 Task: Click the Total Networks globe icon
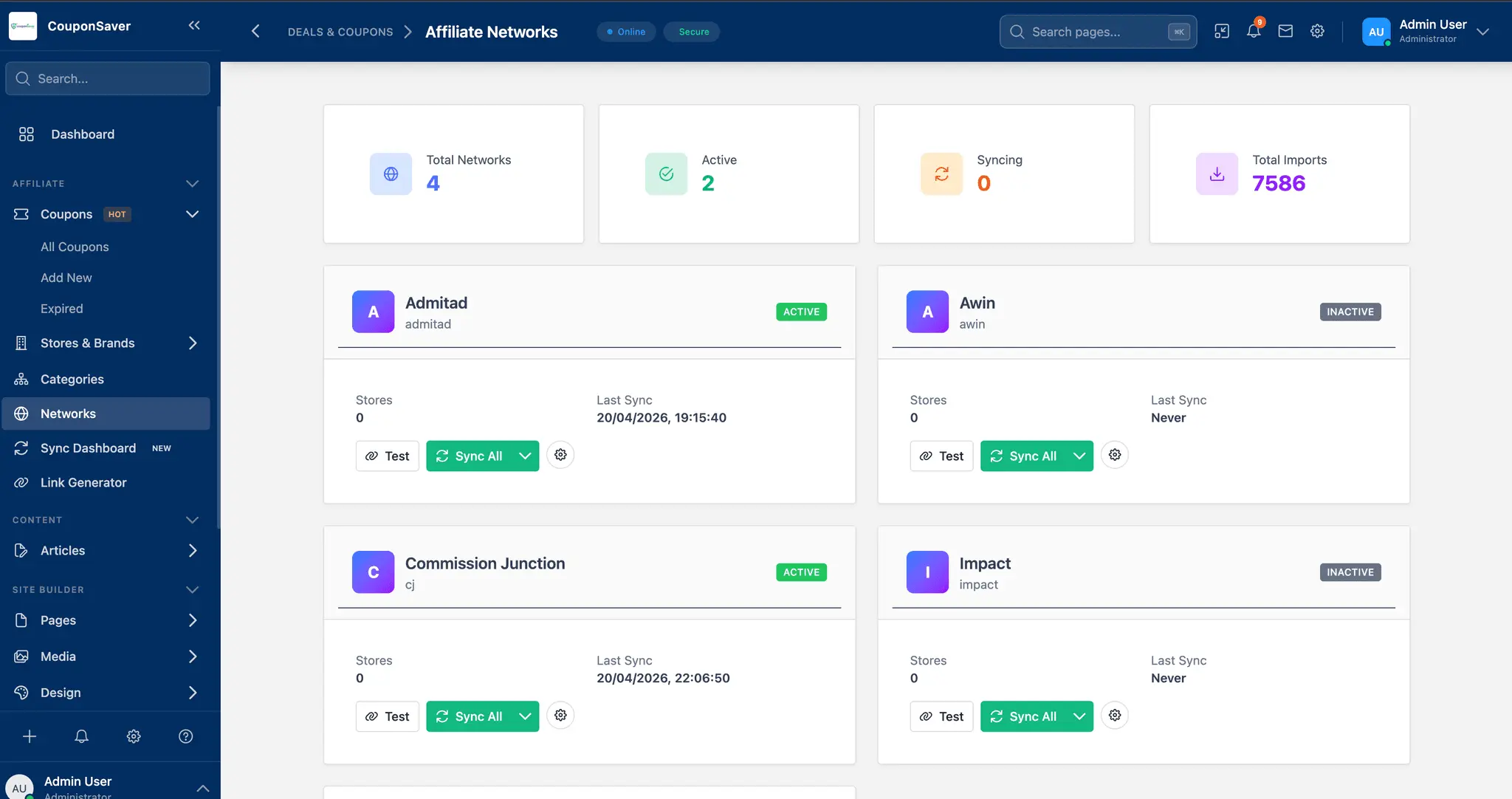click(391, 174)
